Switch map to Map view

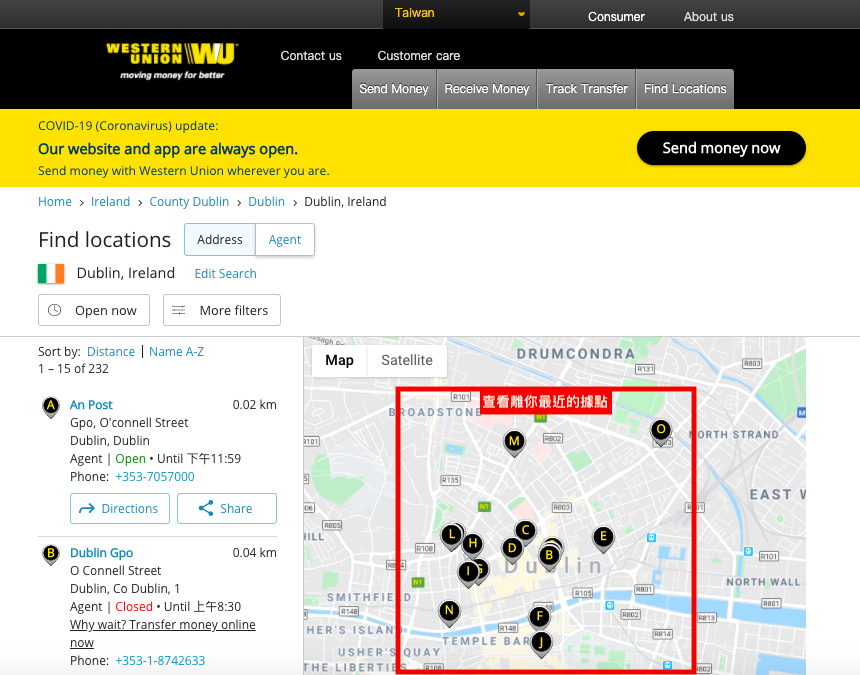(340, 360)
